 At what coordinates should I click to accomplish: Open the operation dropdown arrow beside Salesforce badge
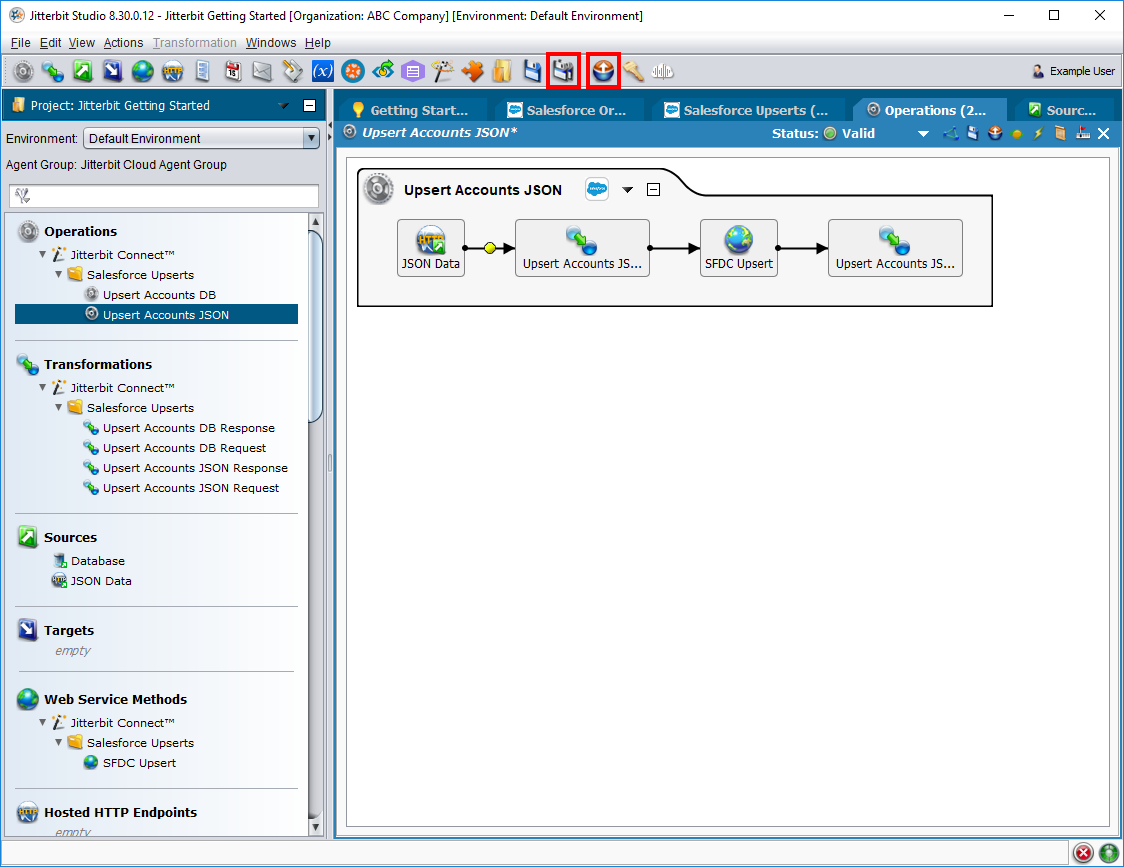628,190
